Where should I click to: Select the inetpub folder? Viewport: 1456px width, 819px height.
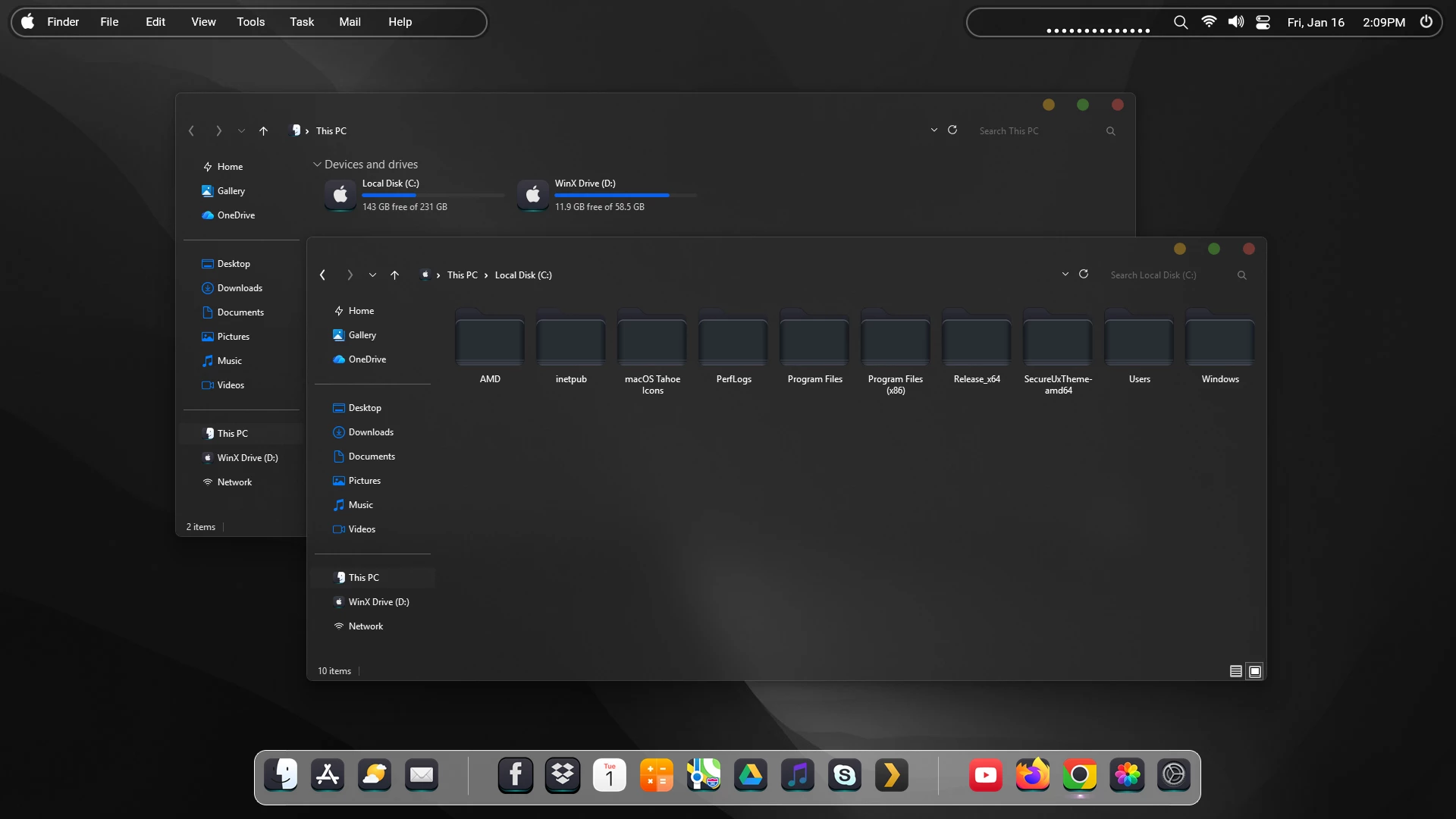coord(571,347)
